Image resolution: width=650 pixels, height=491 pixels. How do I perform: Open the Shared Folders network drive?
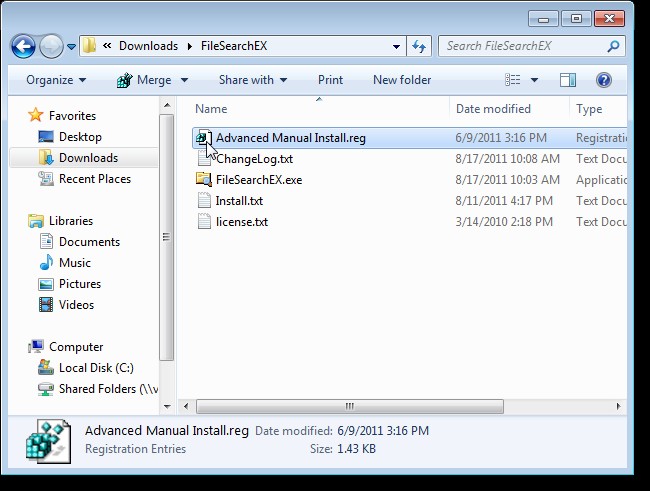tap(108, 389)
